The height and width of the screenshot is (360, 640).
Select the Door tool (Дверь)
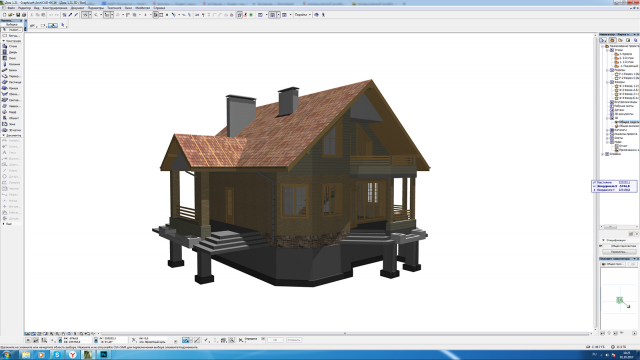click(x=11, y=52)
